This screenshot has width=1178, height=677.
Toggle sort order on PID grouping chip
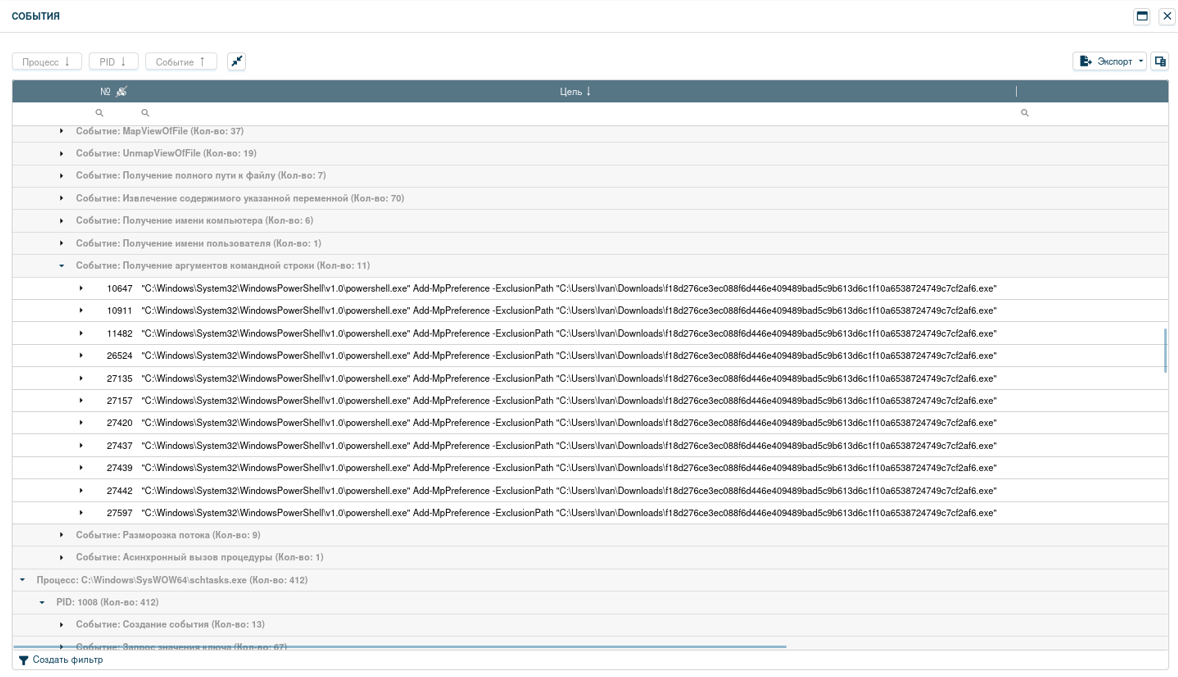click(x=113, y=62)
